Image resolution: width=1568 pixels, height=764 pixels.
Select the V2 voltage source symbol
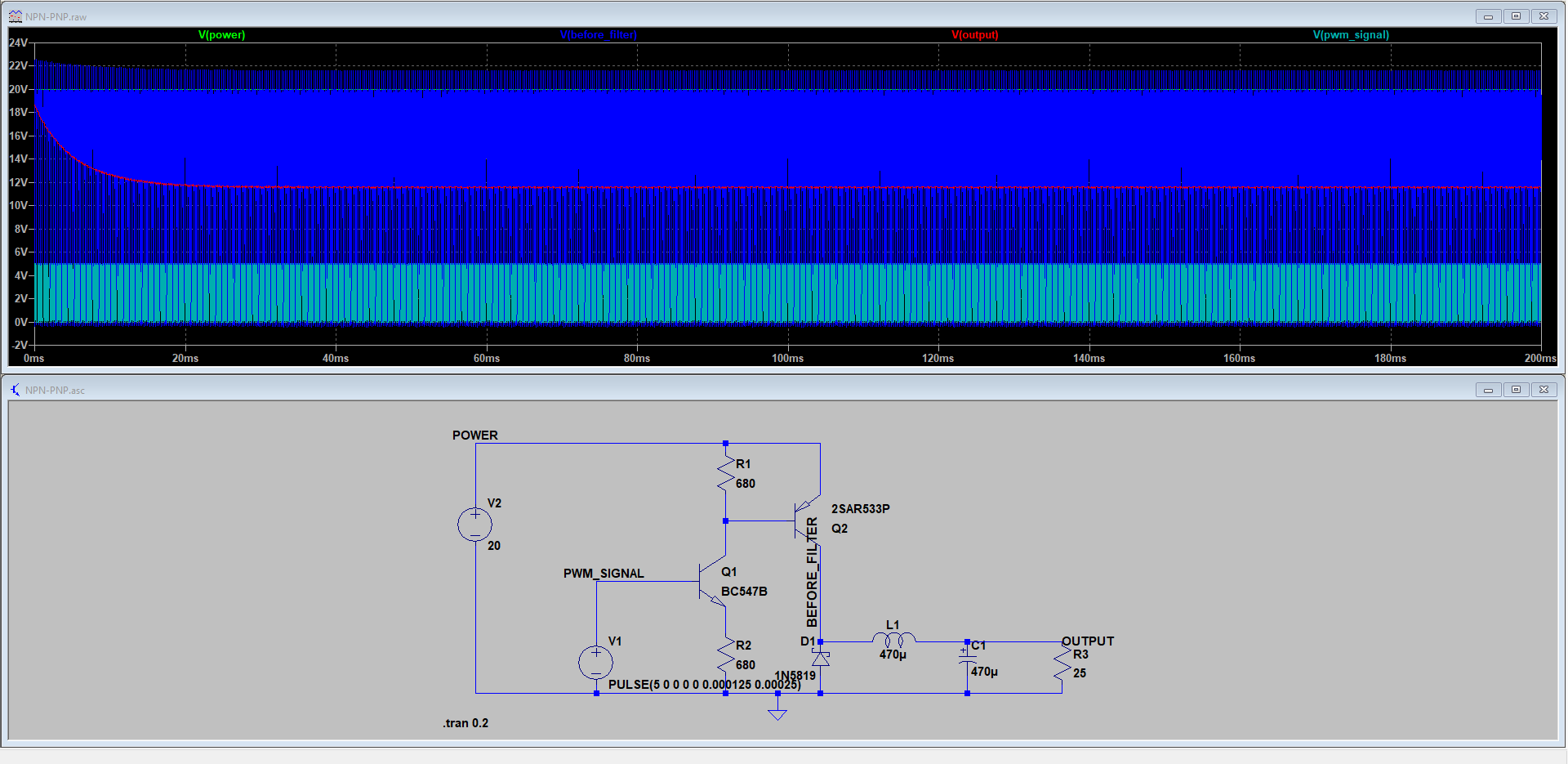coord(475,525)
